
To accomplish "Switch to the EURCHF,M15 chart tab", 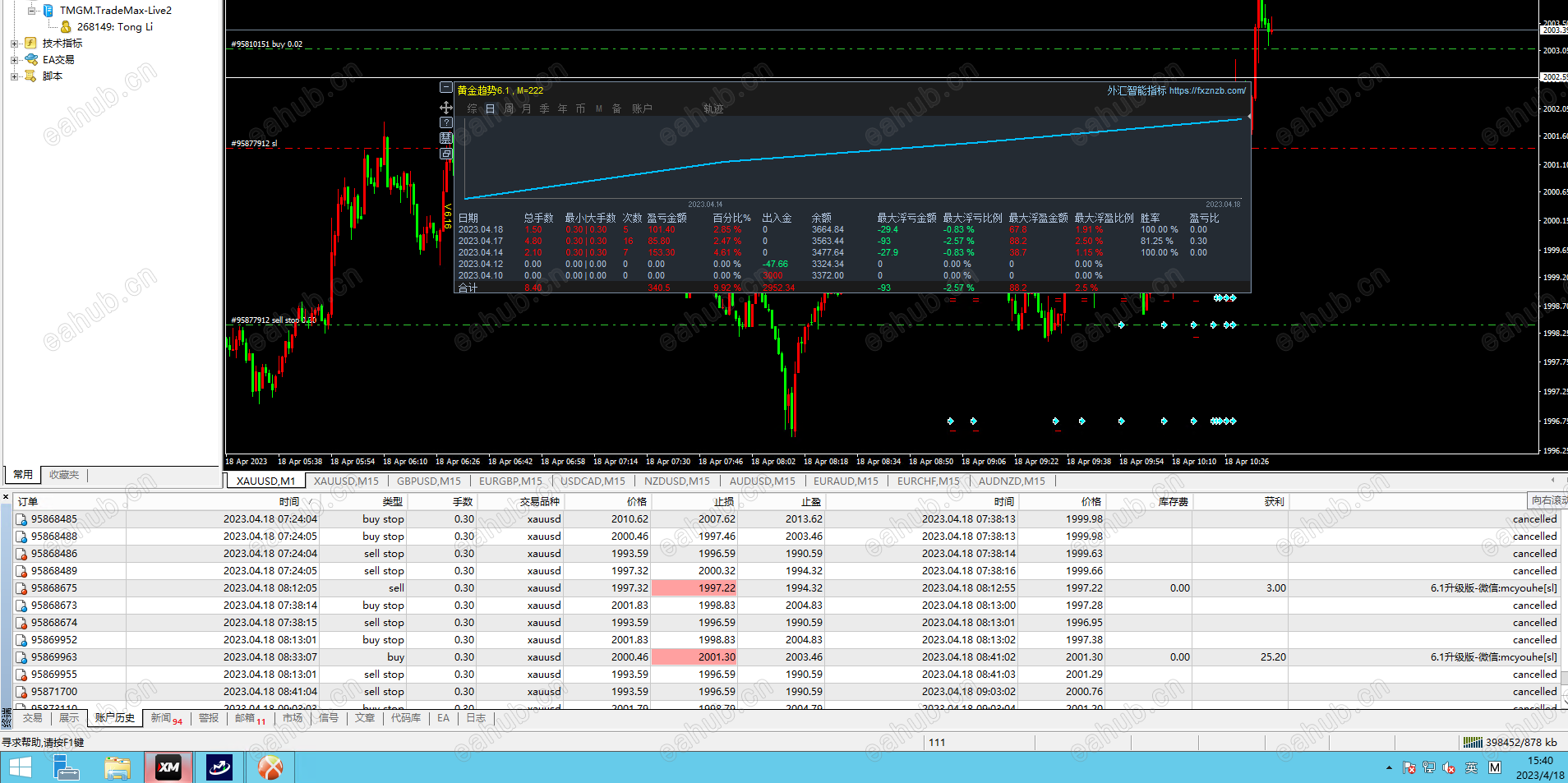I will tap(929, 481).
